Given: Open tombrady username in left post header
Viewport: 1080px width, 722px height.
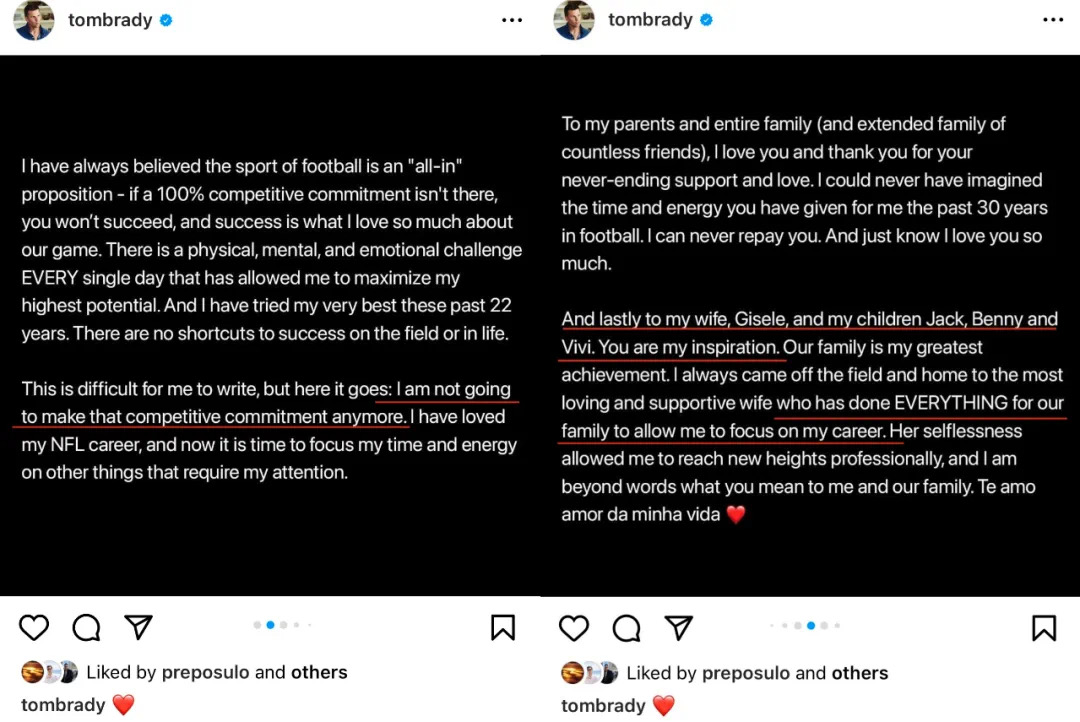Looking at the screenshot, I should (110, 20).
